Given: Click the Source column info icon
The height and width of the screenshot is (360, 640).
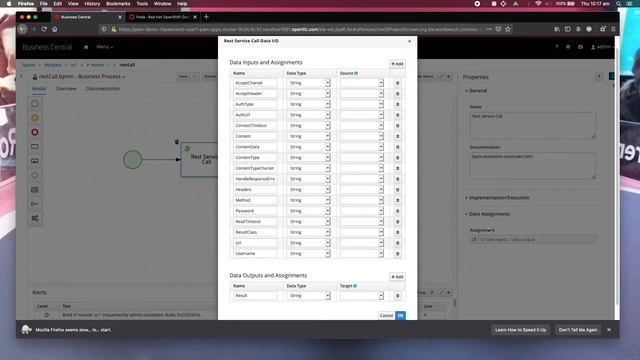Looking at the screenshot, I should (356, 73).
